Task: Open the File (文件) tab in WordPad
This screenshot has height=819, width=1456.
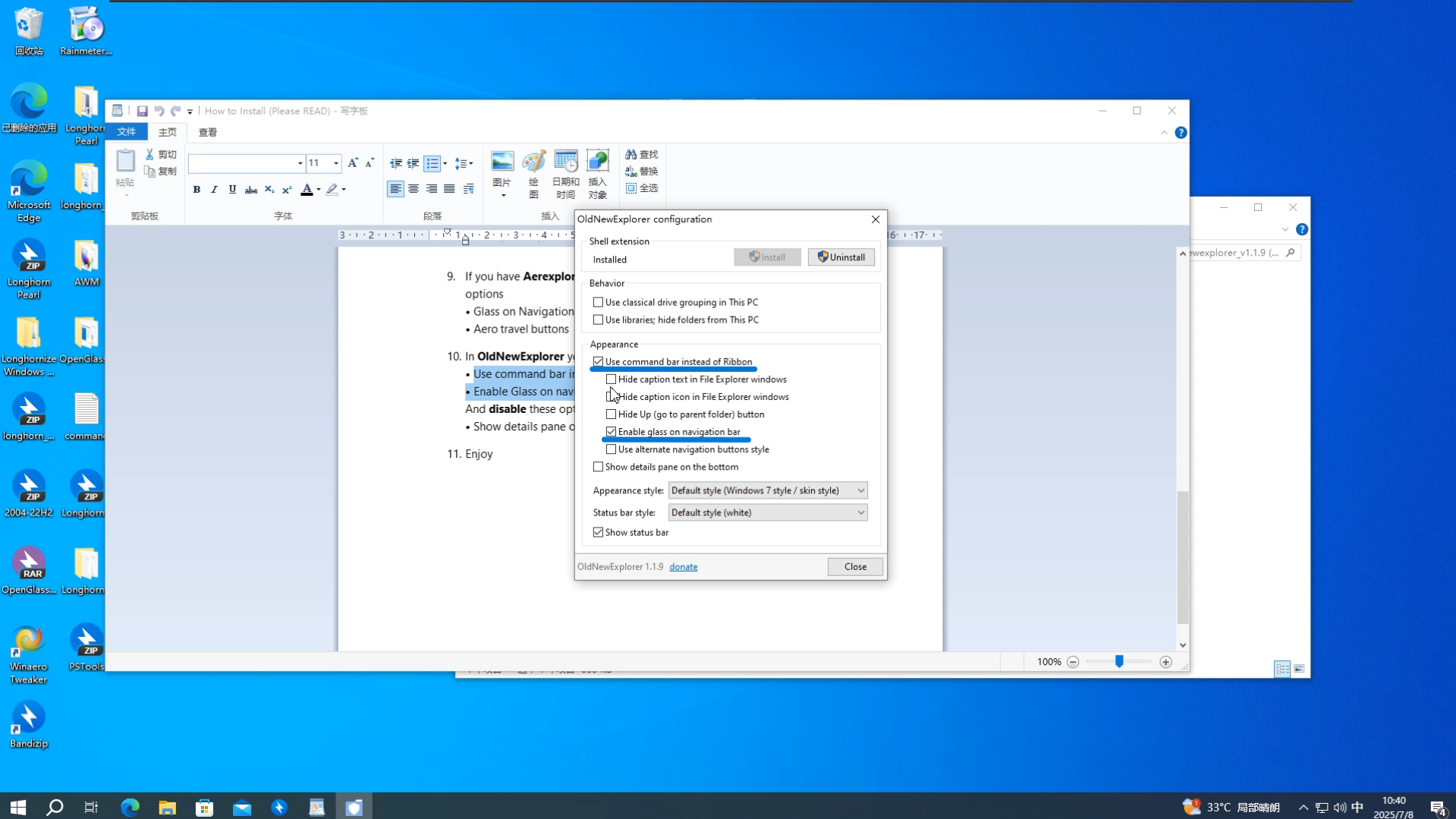Action: pos(127,132)
